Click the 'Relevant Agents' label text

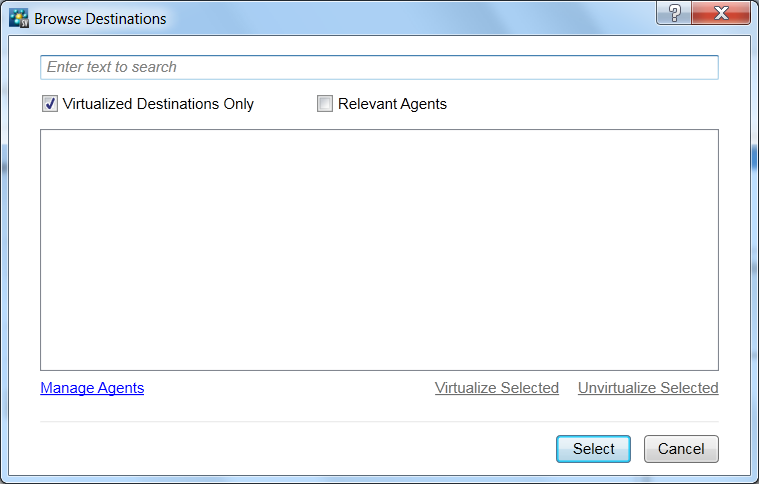pos(392,104)
